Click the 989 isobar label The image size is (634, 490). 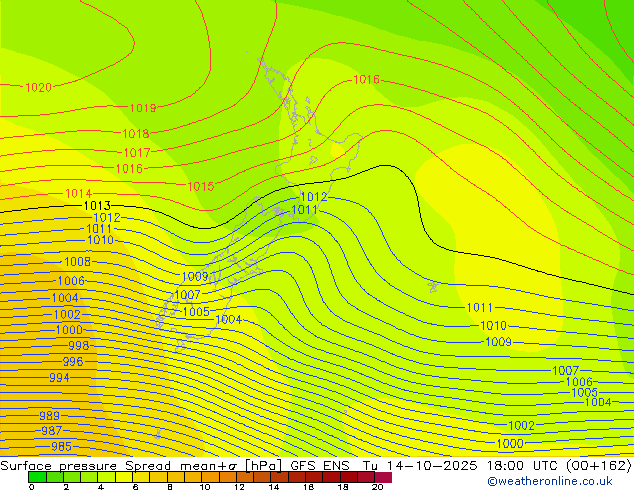(x=49, y=416)
